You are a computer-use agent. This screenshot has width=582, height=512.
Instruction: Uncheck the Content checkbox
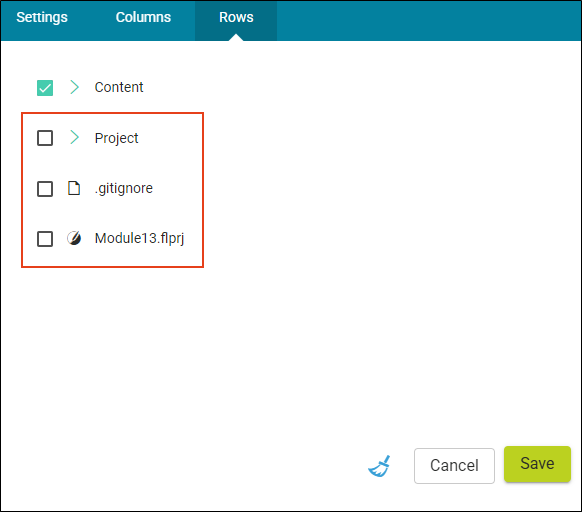(45, 88)
